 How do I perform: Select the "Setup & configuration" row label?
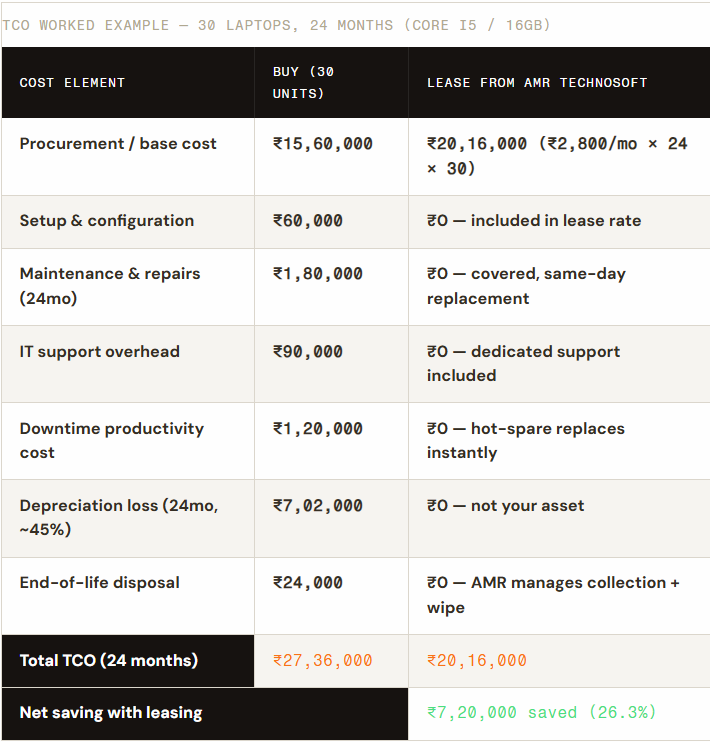pyautogui.click(x=107, y=221)
